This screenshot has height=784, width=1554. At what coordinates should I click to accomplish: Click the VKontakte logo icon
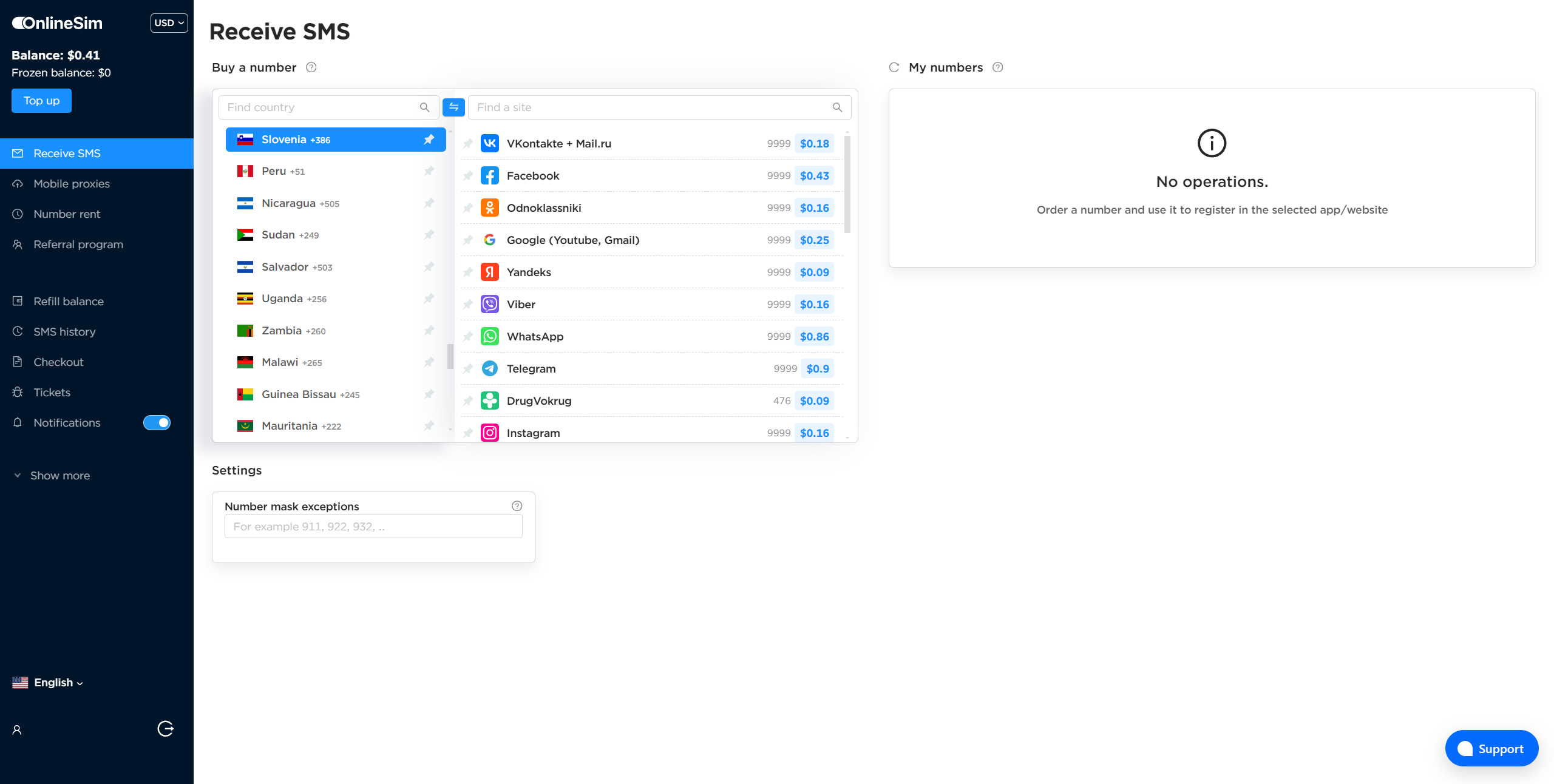pyautogui.click(x=490, y=144)
